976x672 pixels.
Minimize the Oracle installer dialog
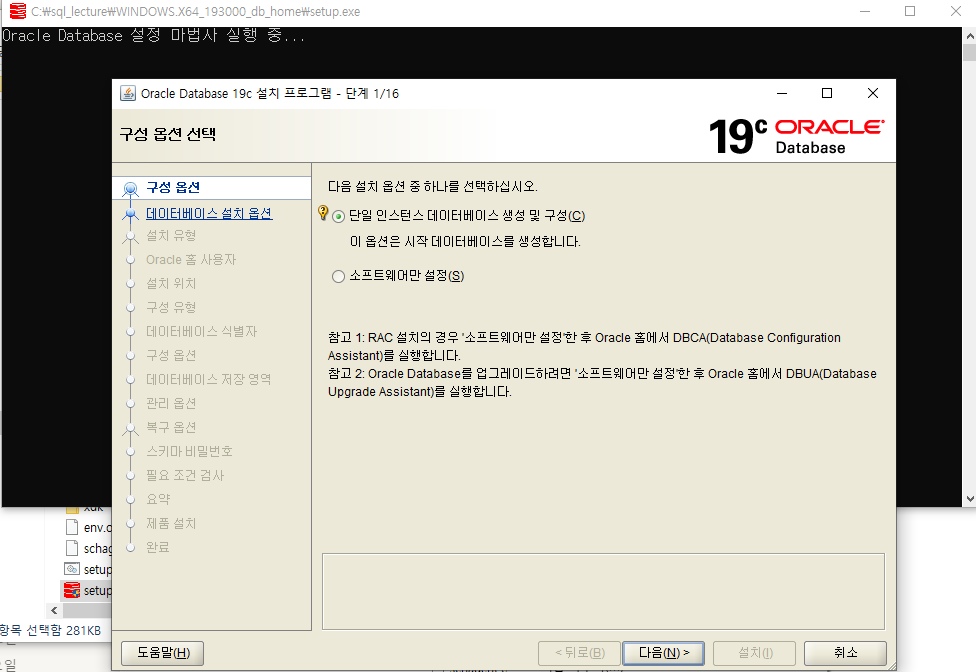click(782, 93)
